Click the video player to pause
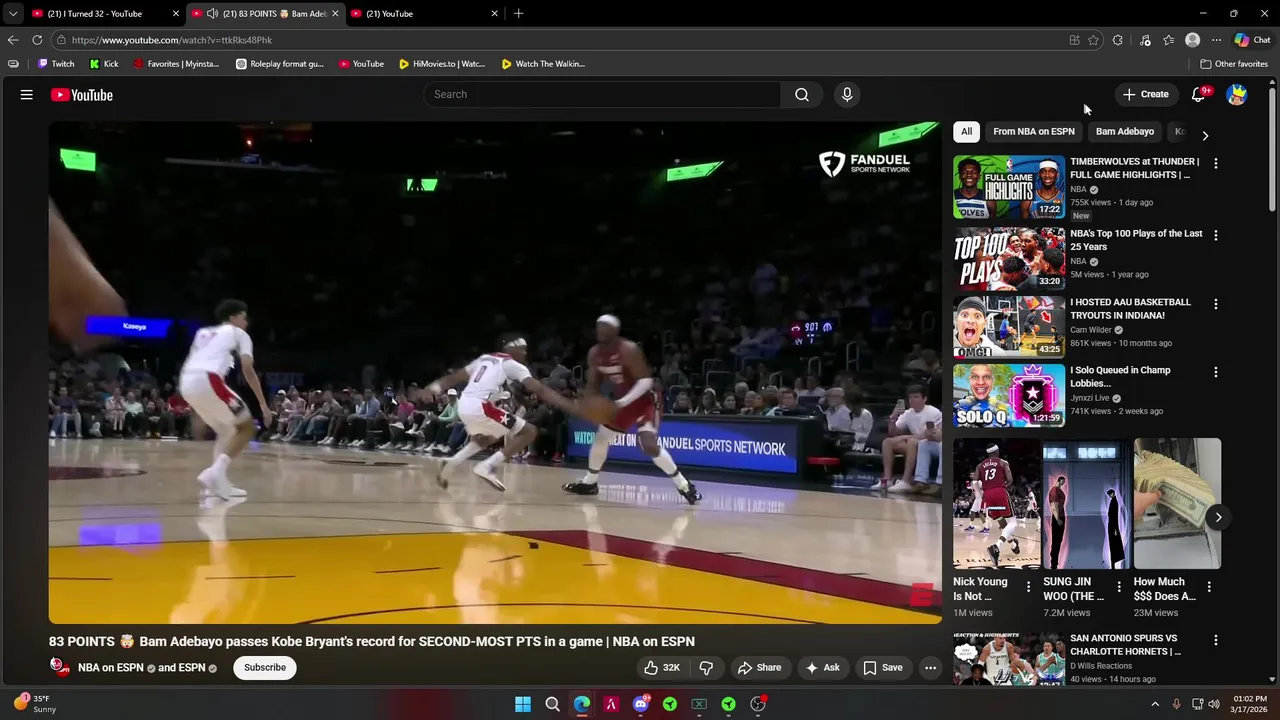Screen dimensions: 1280x720 pyautogui.click(x=495, y=372)
